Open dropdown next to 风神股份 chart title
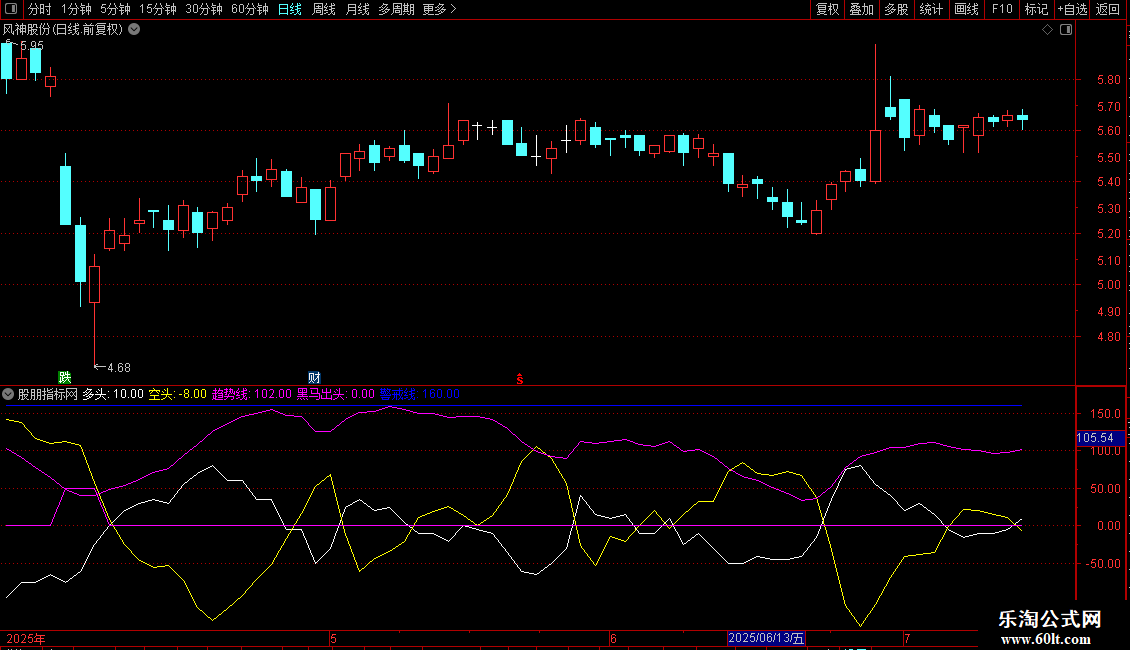The image size is (1130, 650). (x=134, y=30)
